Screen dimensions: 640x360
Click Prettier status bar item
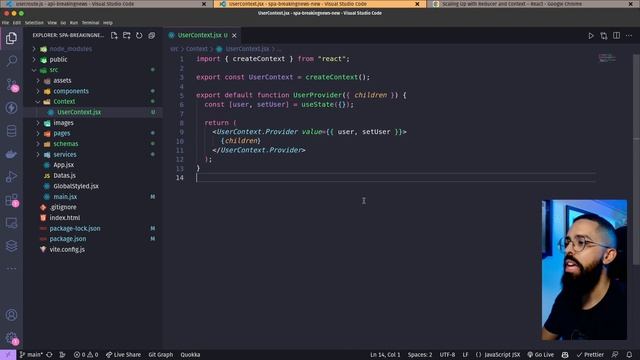(x=590, y=355)
